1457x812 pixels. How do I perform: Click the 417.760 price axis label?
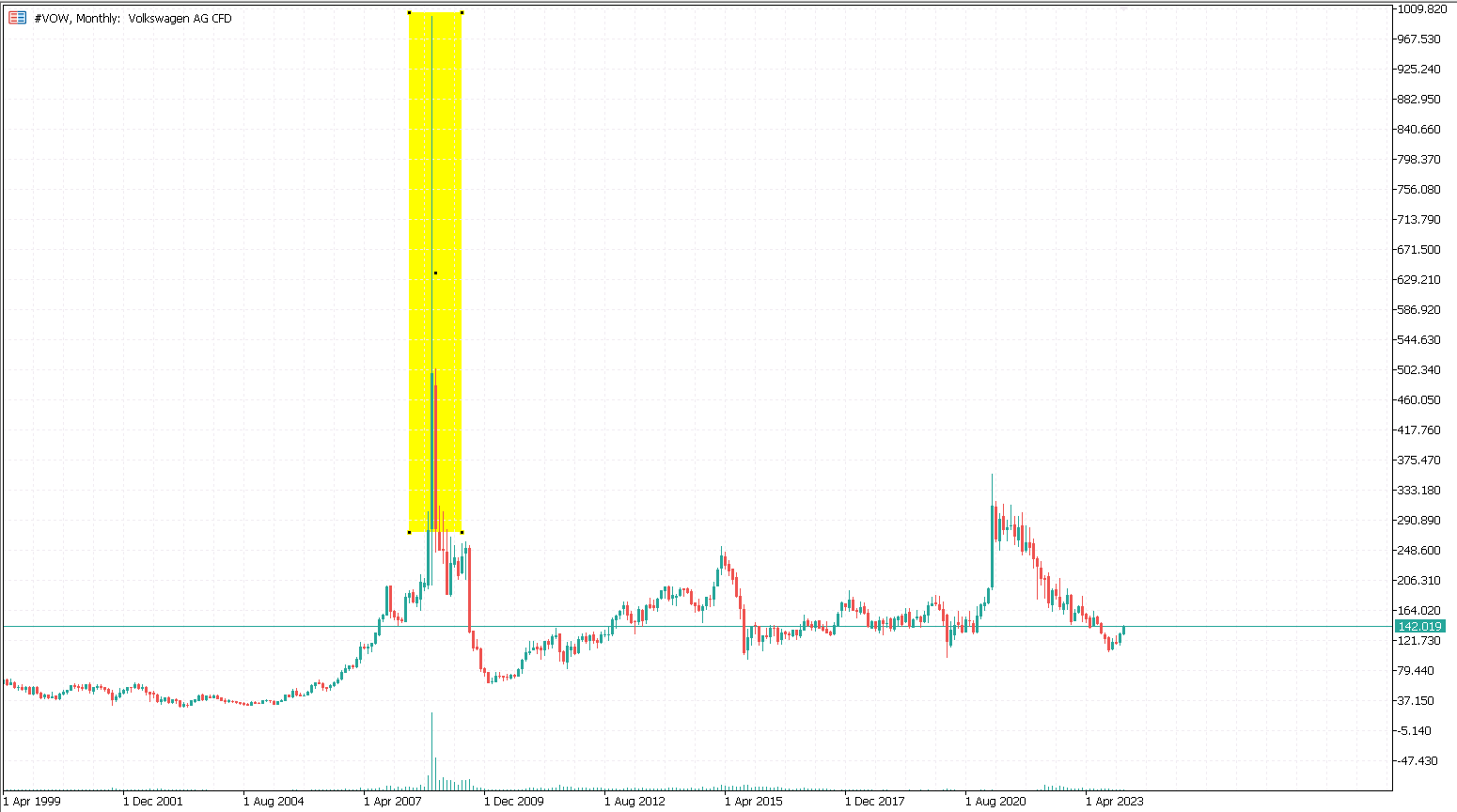pos(1419,430)
